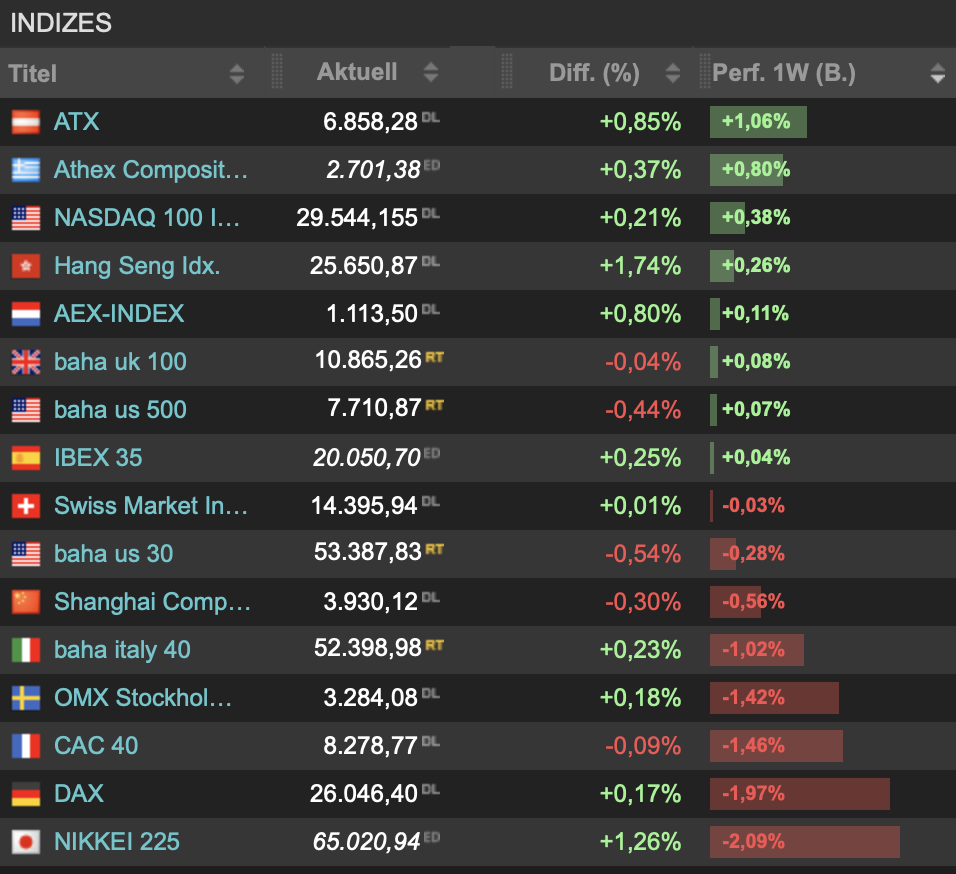The width and height of the screenshot is (956, 874).
Task: Click the INDIZES panel title
Action: (x=61, y=23)
